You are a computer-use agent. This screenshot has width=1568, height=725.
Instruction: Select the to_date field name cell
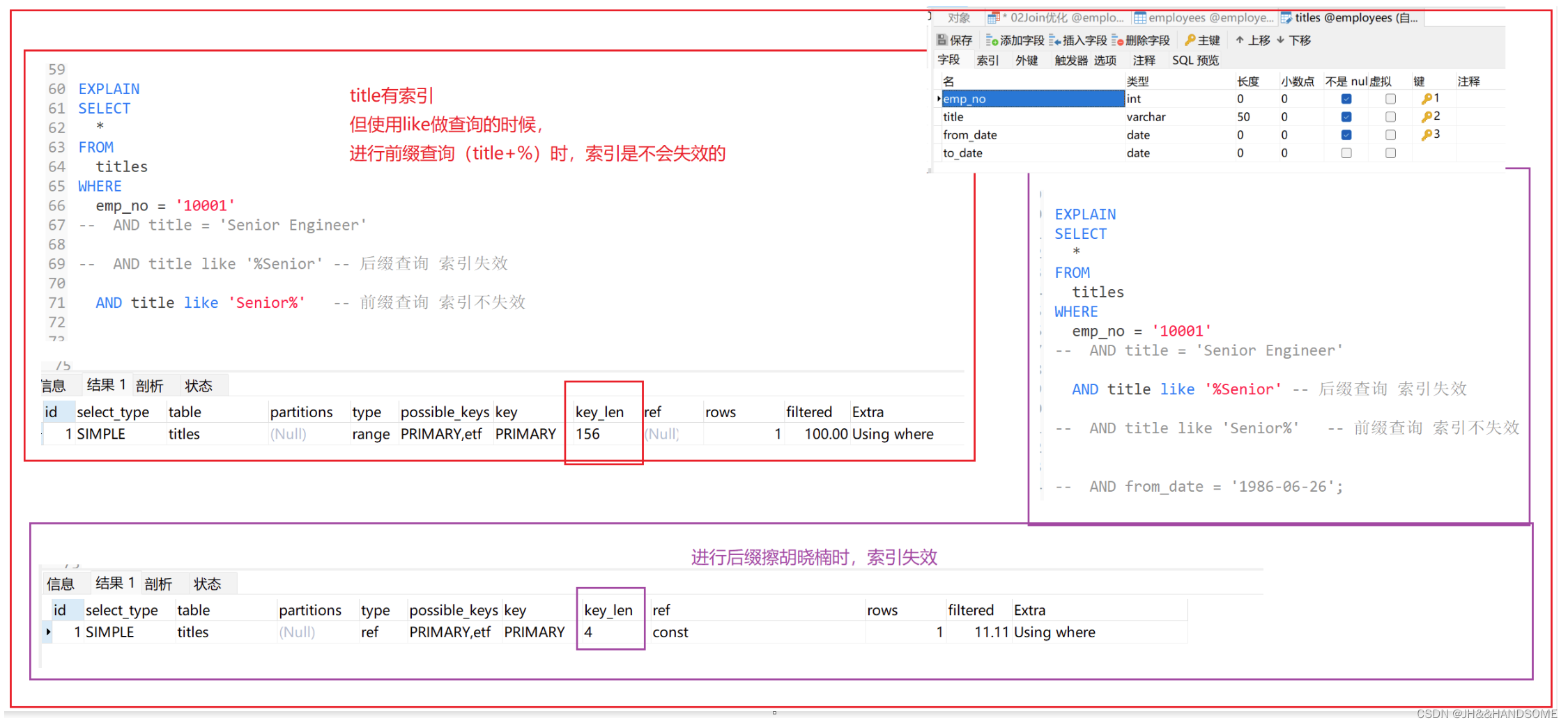pyautogui.click(x=1033, y=153)
